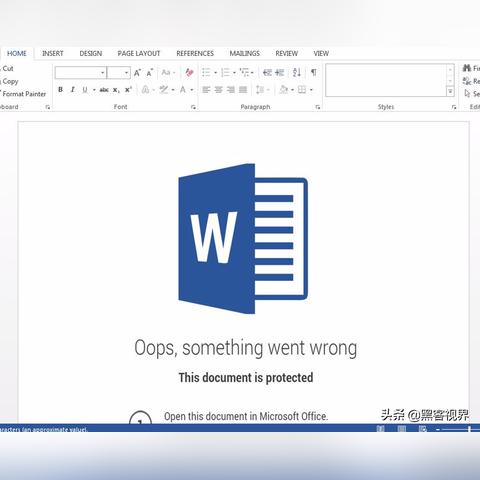Open the font name combo box
The width and height of the screenshot is (480, 480).
point(81,72)
